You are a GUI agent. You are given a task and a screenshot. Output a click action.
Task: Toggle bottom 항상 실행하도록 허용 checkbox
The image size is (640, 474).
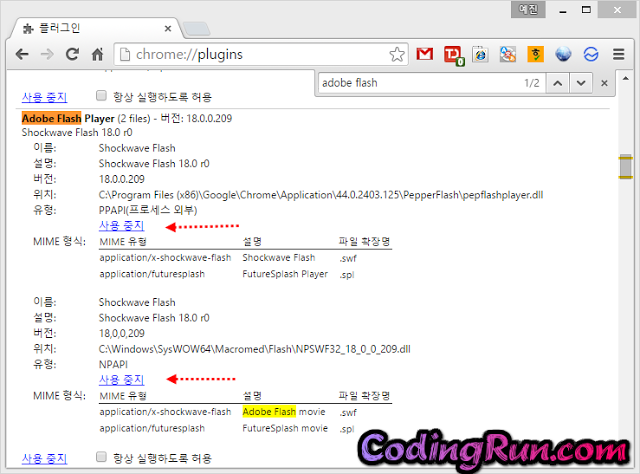[101, 457]
